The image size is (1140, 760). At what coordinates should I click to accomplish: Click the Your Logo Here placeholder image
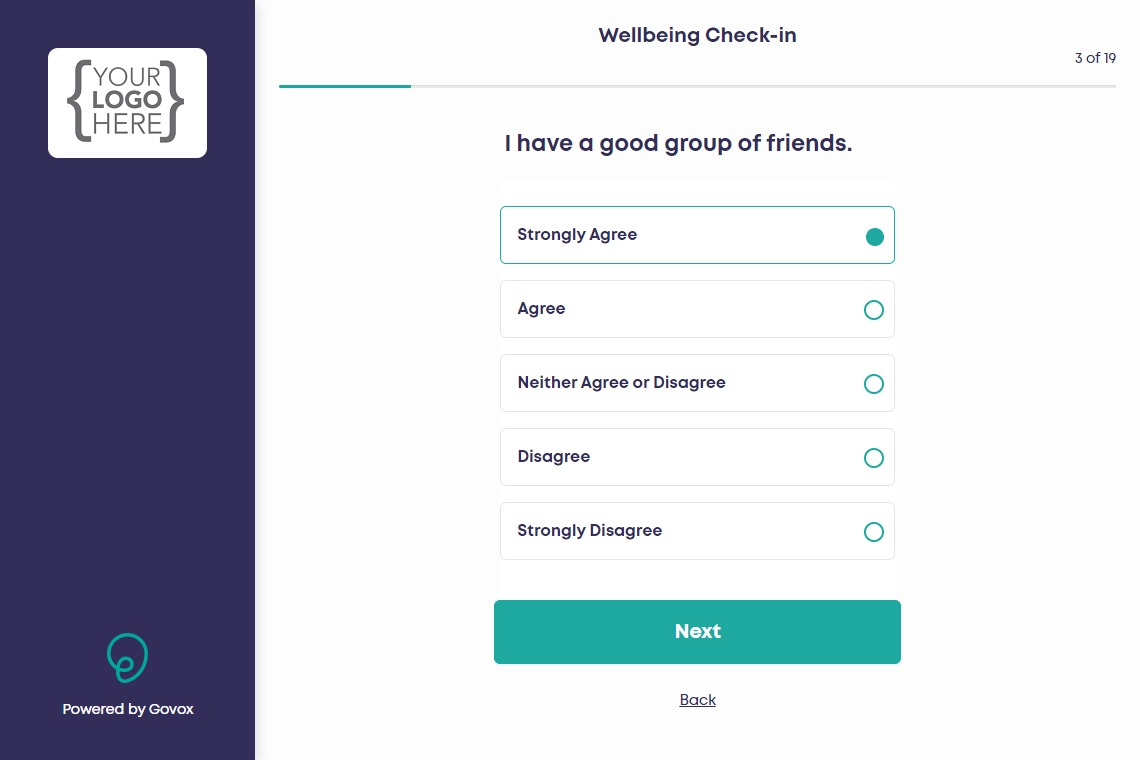click(x=127, y=102)
